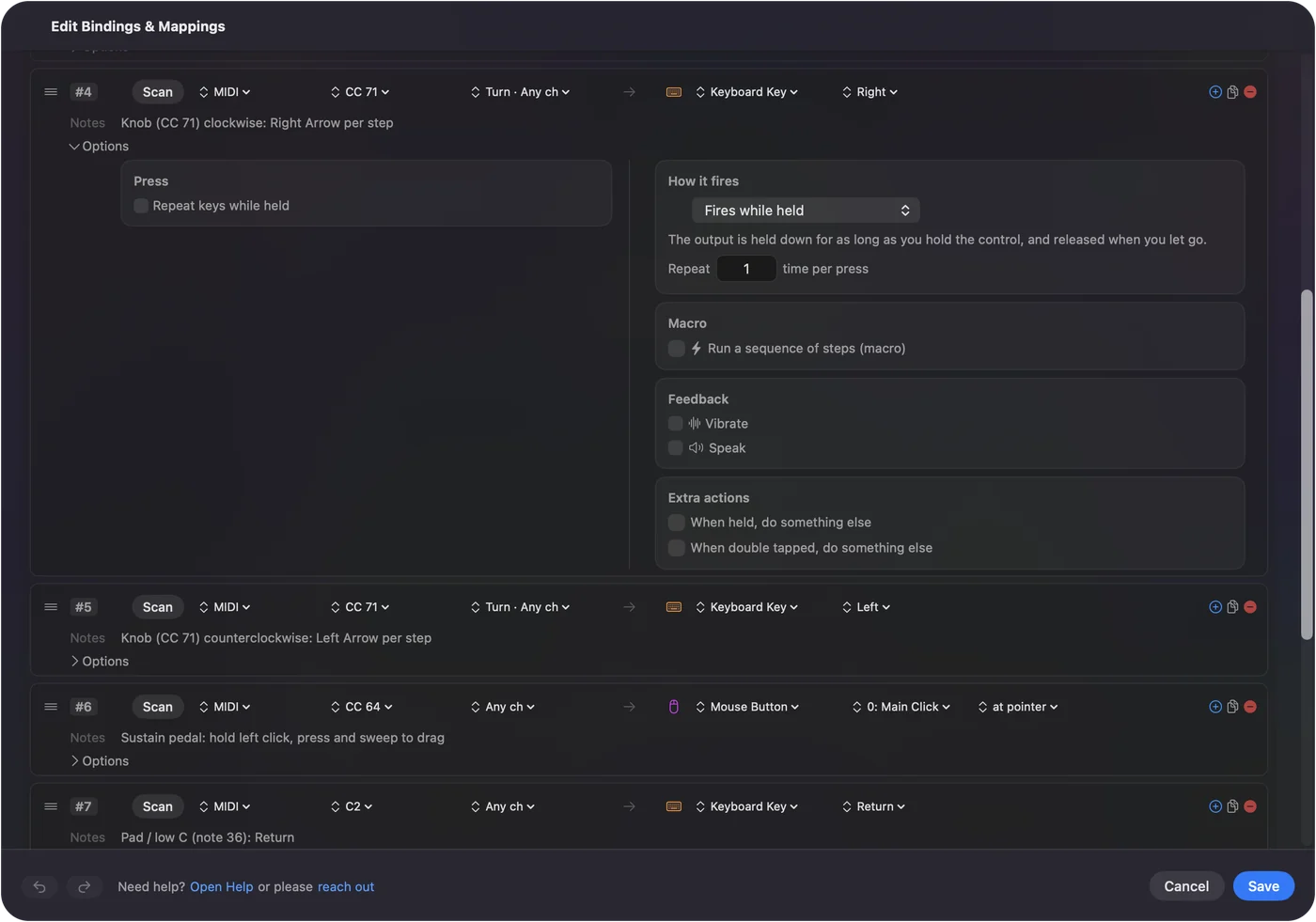Duplicate binding #5
This screenshot has height=922, width=1316.
[1232, 607]
